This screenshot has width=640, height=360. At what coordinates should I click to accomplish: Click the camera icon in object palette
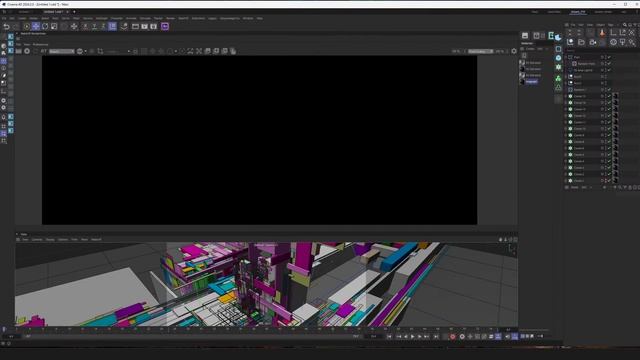pyautogui.click(x=593, y=42)
